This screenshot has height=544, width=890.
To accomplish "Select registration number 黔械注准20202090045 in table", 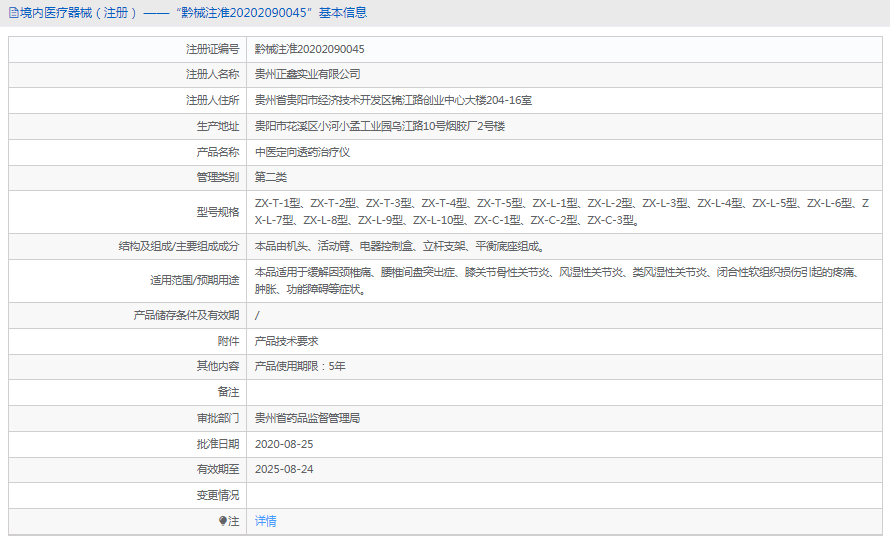I will (309, 49).
